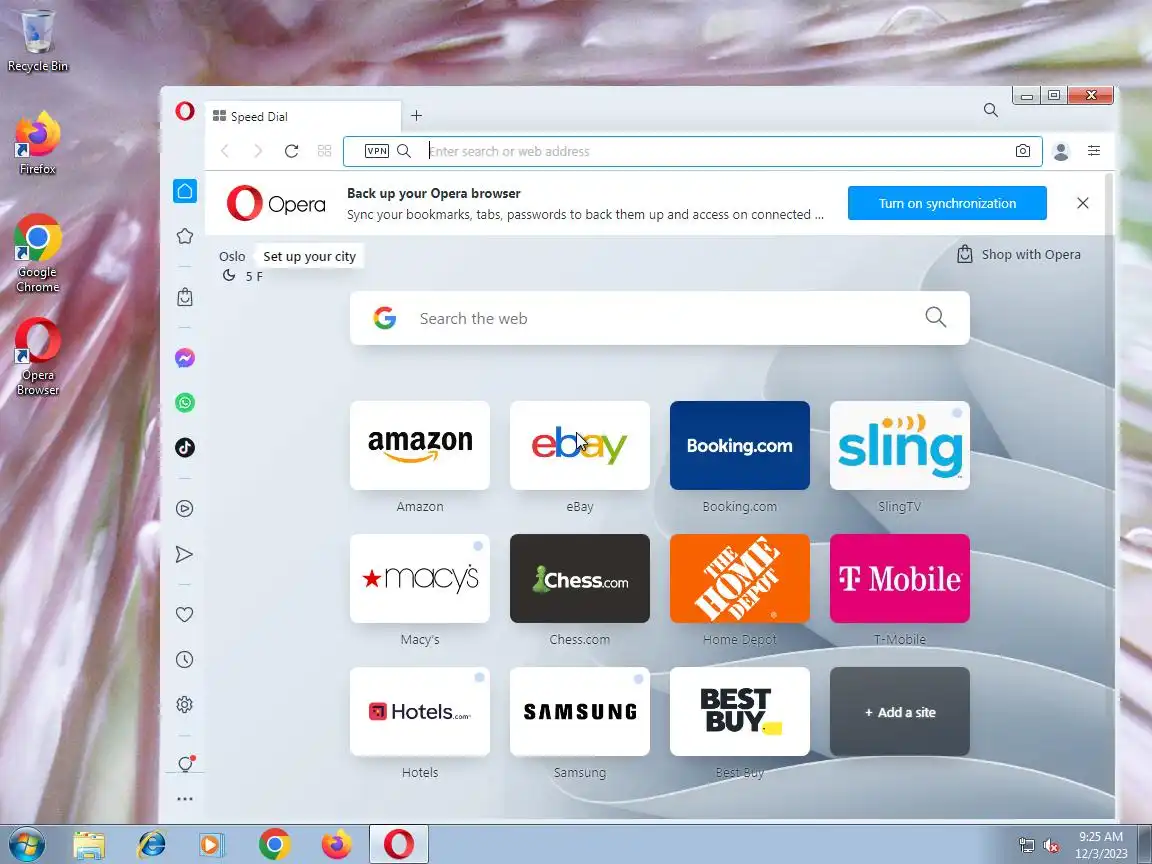The image size is (1152, 864).
Task: Open the account profile icon
Action: pos(1061,151)
